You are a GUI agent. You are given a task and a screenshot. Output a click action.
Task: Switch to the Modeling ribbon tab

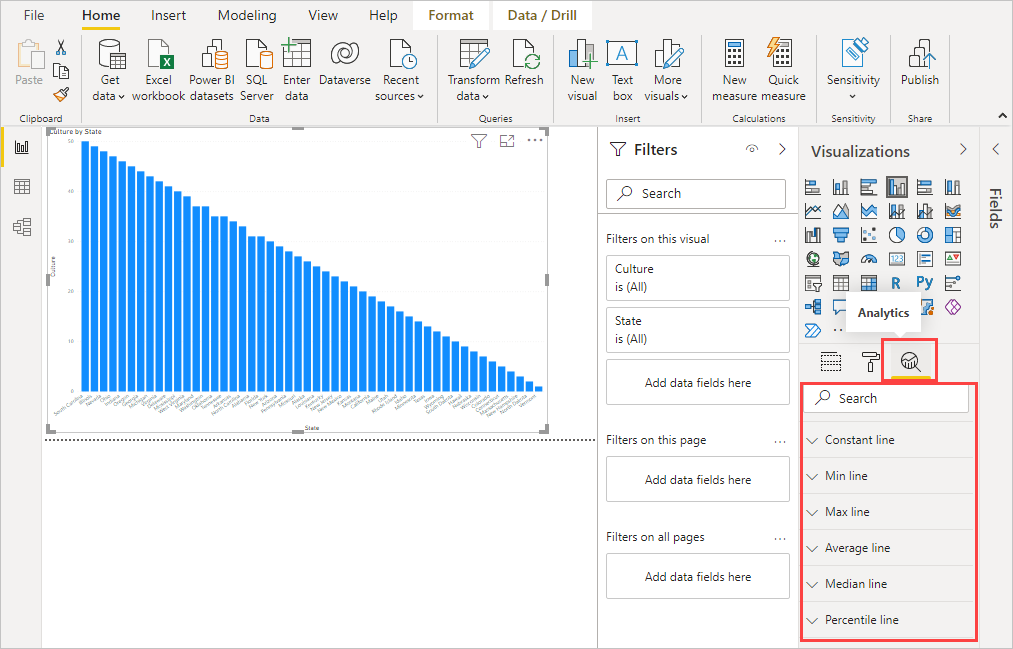246,15
